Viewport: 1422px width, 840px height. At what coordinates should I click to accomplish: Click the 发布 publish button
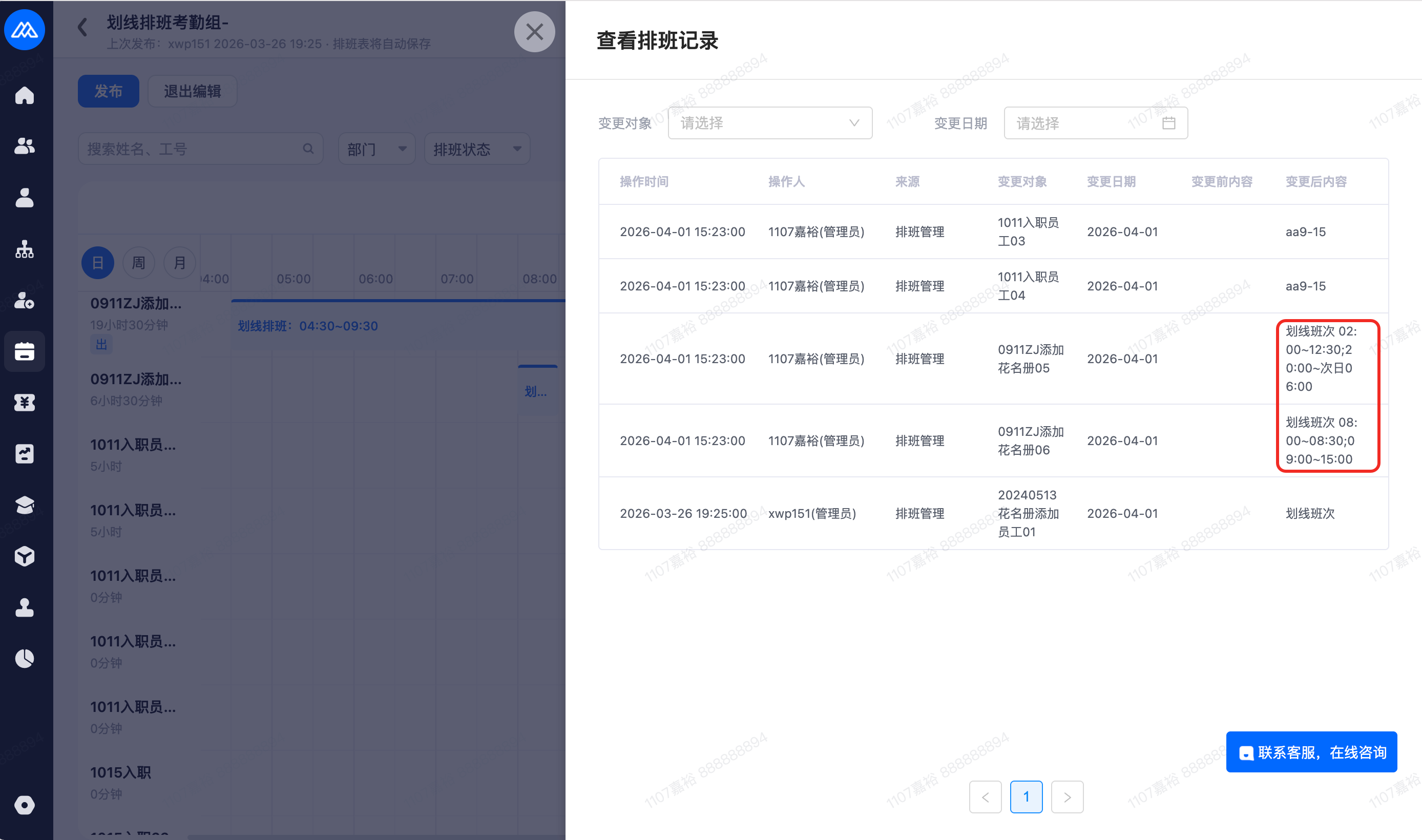pos(108,91)
